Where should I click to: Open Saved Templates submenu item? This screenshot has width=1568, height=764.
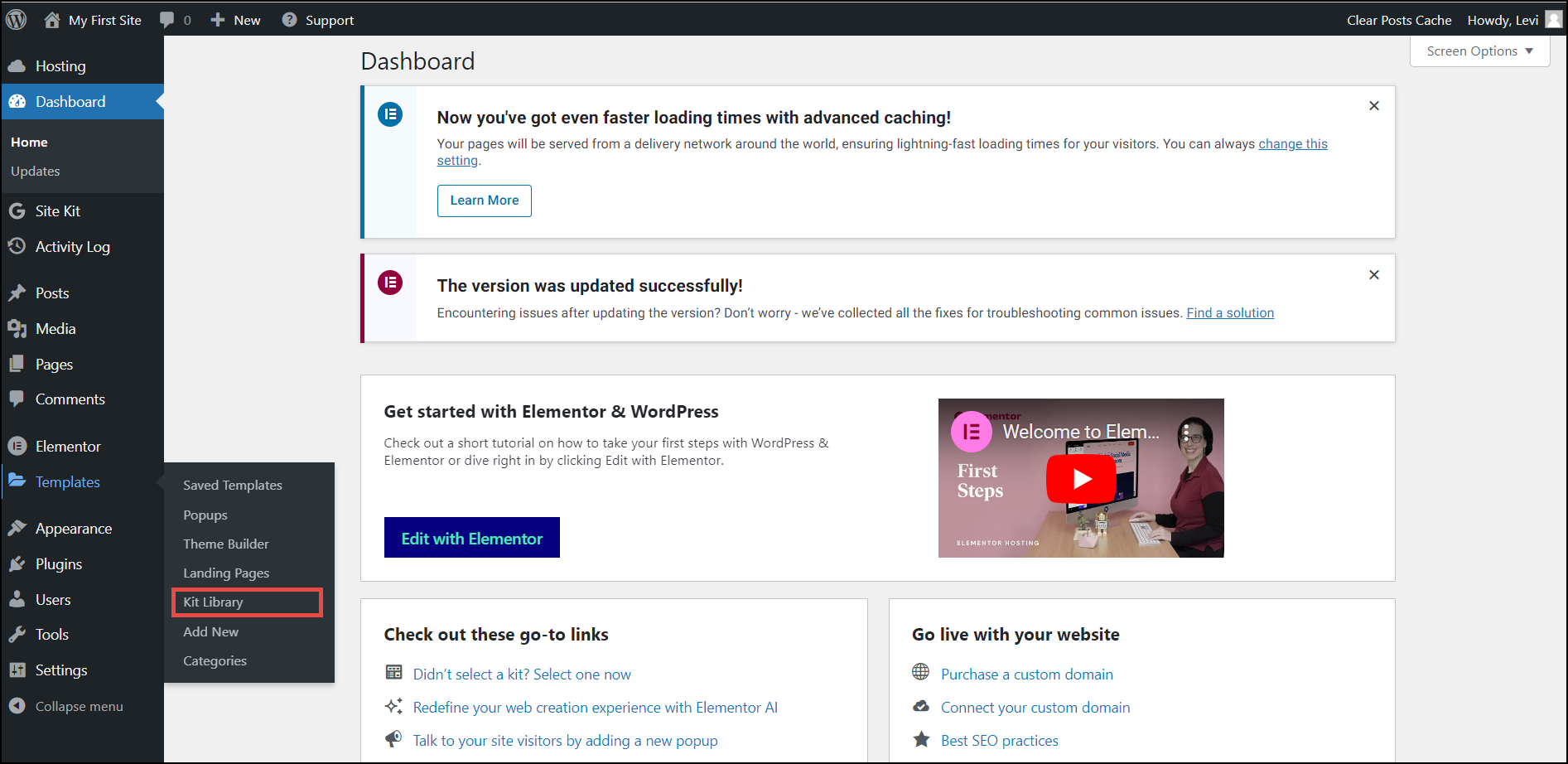click(x=233, y=486)
